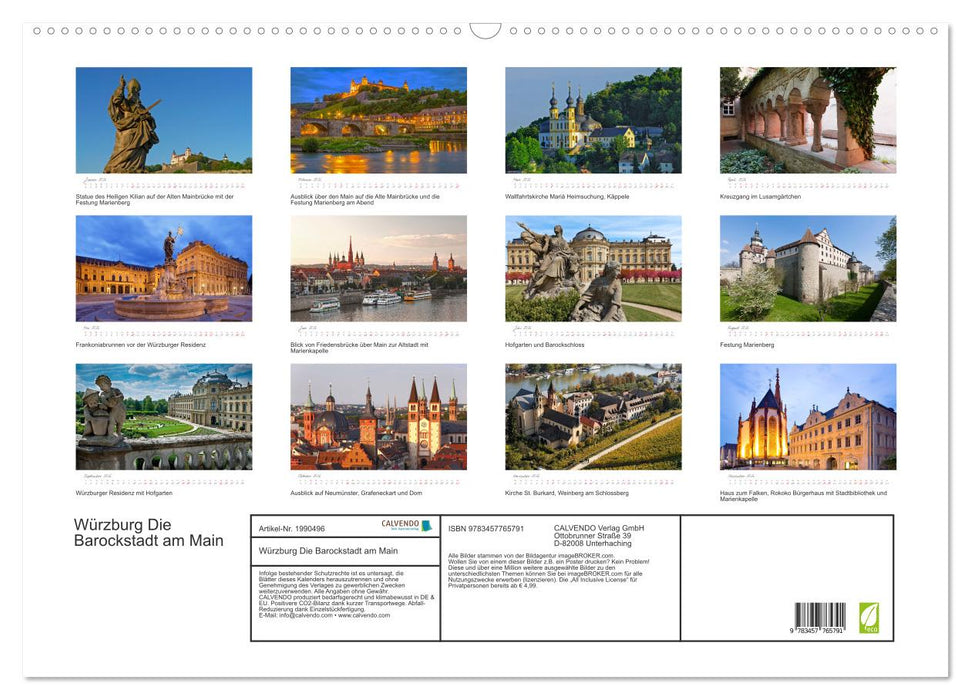Select the Festung Marienberg fortress image
Viewport: 971px width, 700px height.
(806, 270)
